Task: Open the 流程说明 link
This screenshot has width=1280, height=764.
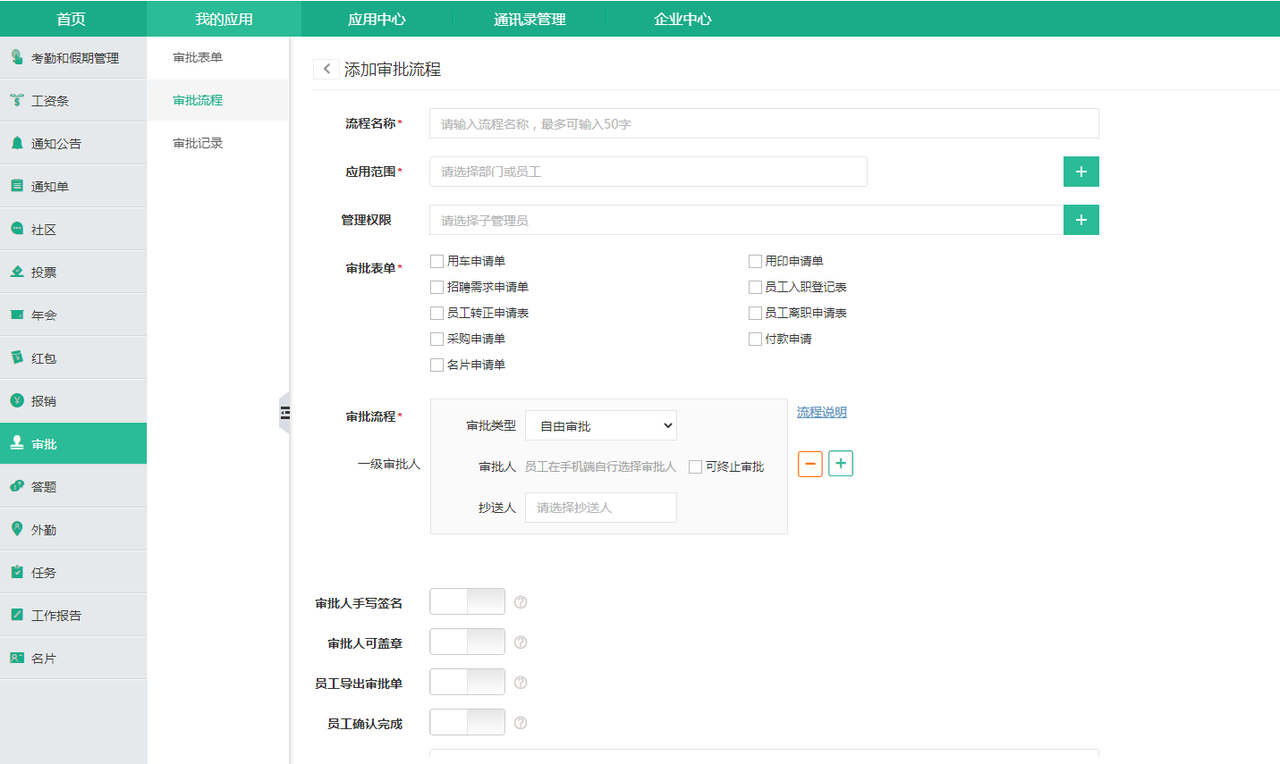Action: click(x=822, y=412)
